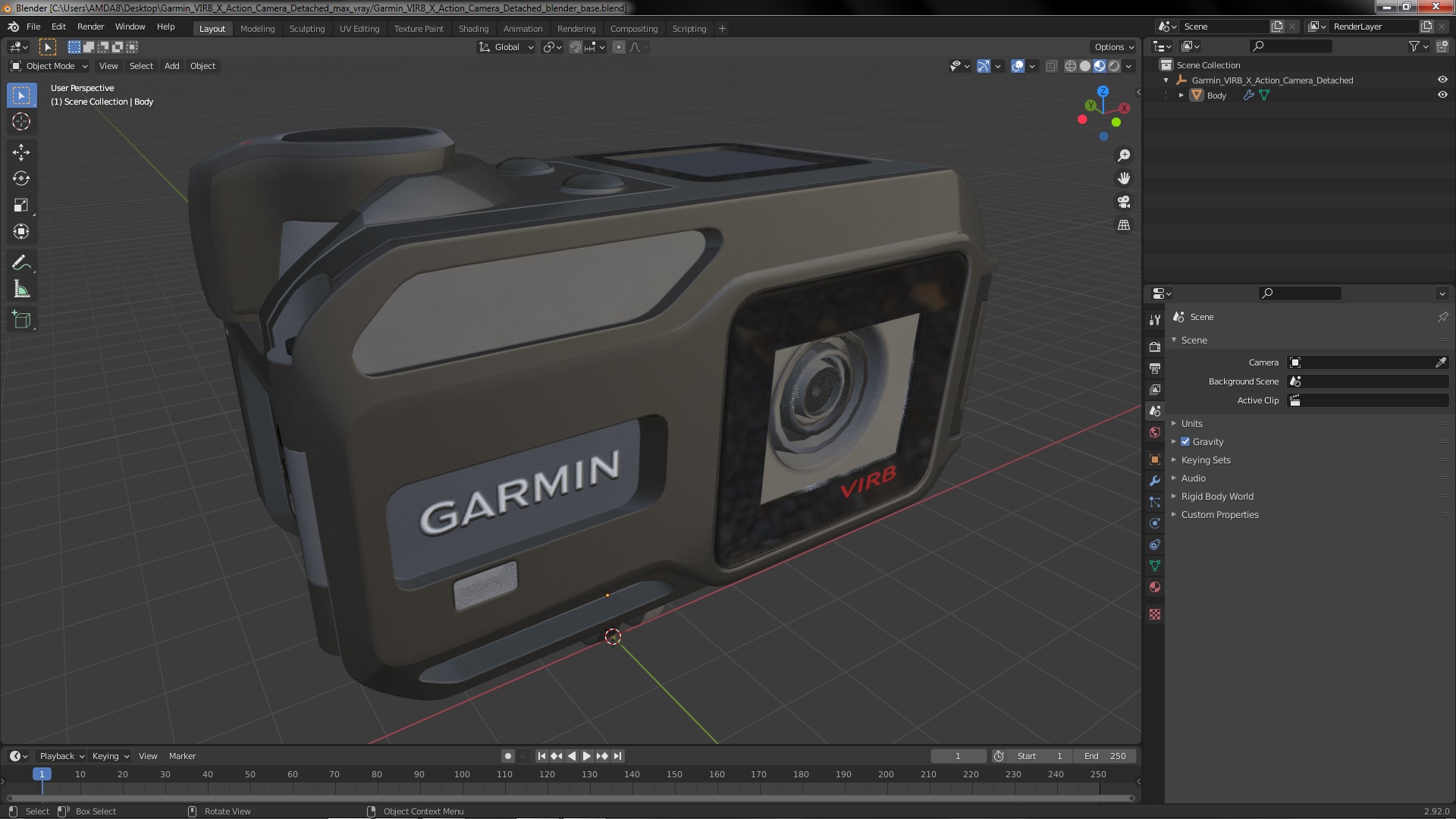Select the Rotate tool

coord(21,179)
